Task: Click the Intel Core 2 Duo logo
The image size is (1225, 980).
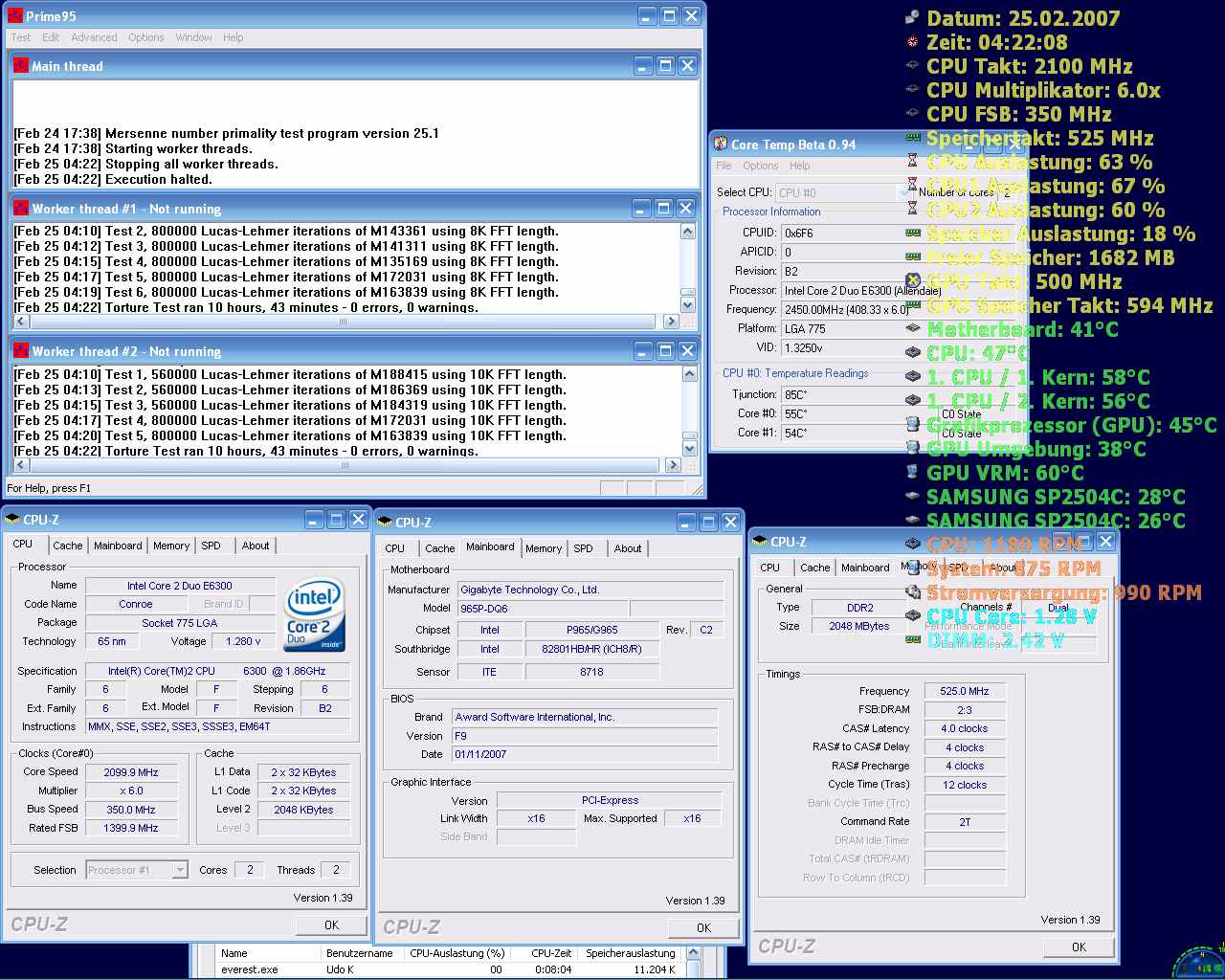Action: 315,613
